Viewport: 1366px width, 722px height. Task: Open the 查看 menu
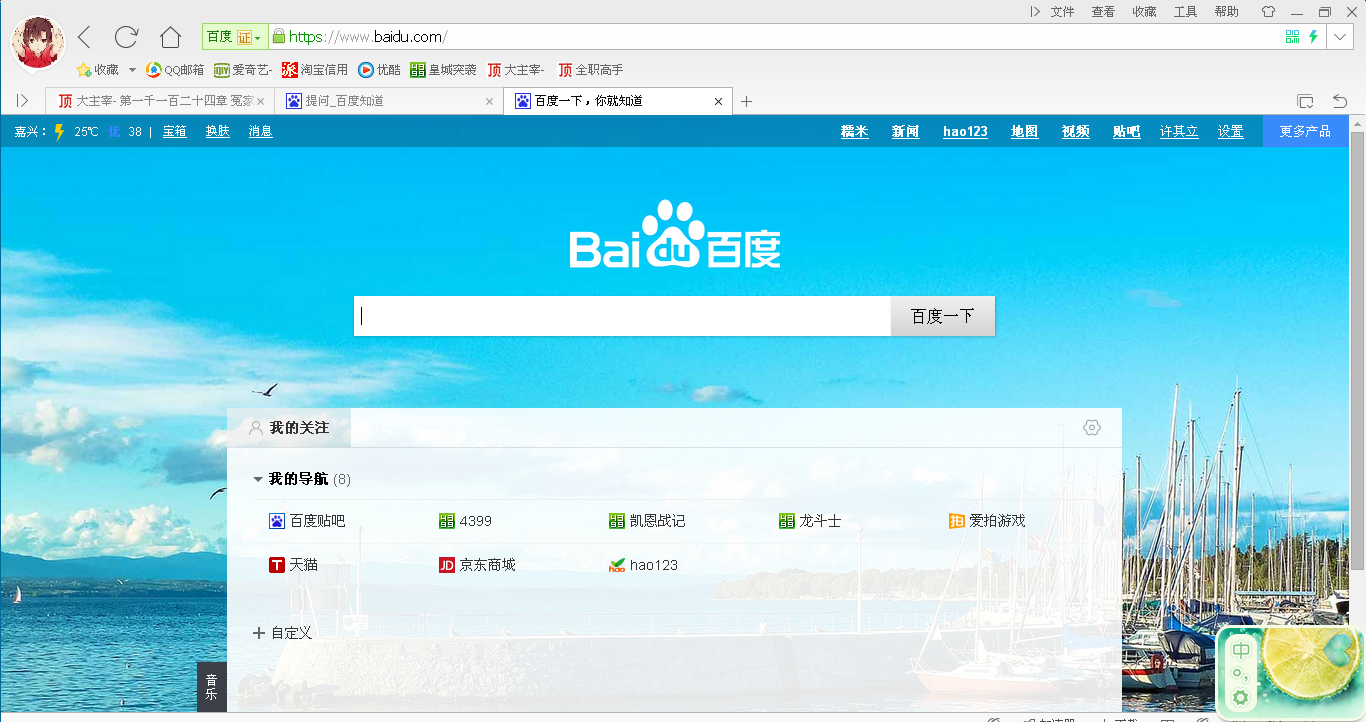coord(1103,12)
